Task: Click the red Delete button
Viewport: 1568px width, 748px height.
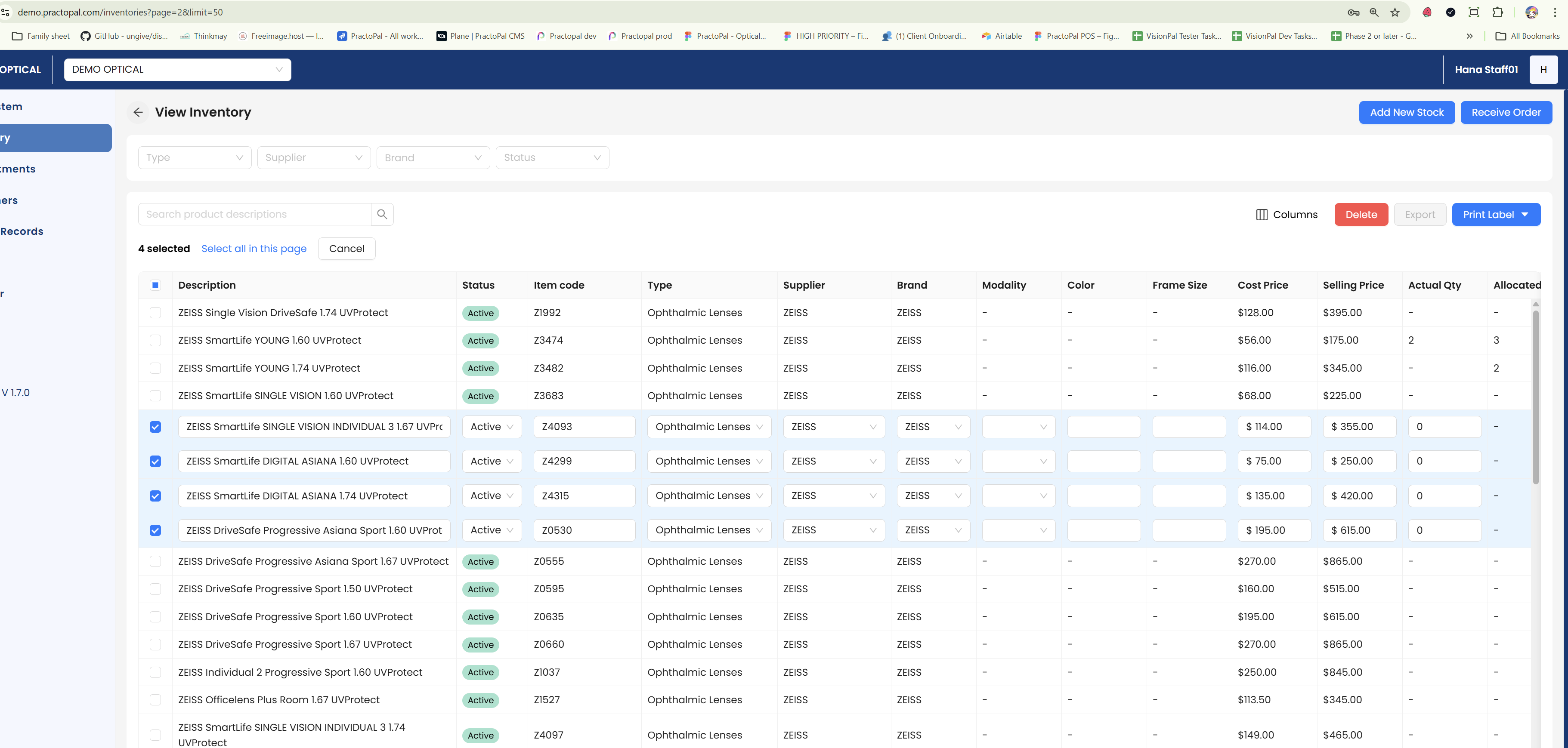Action: [1361, 215]
